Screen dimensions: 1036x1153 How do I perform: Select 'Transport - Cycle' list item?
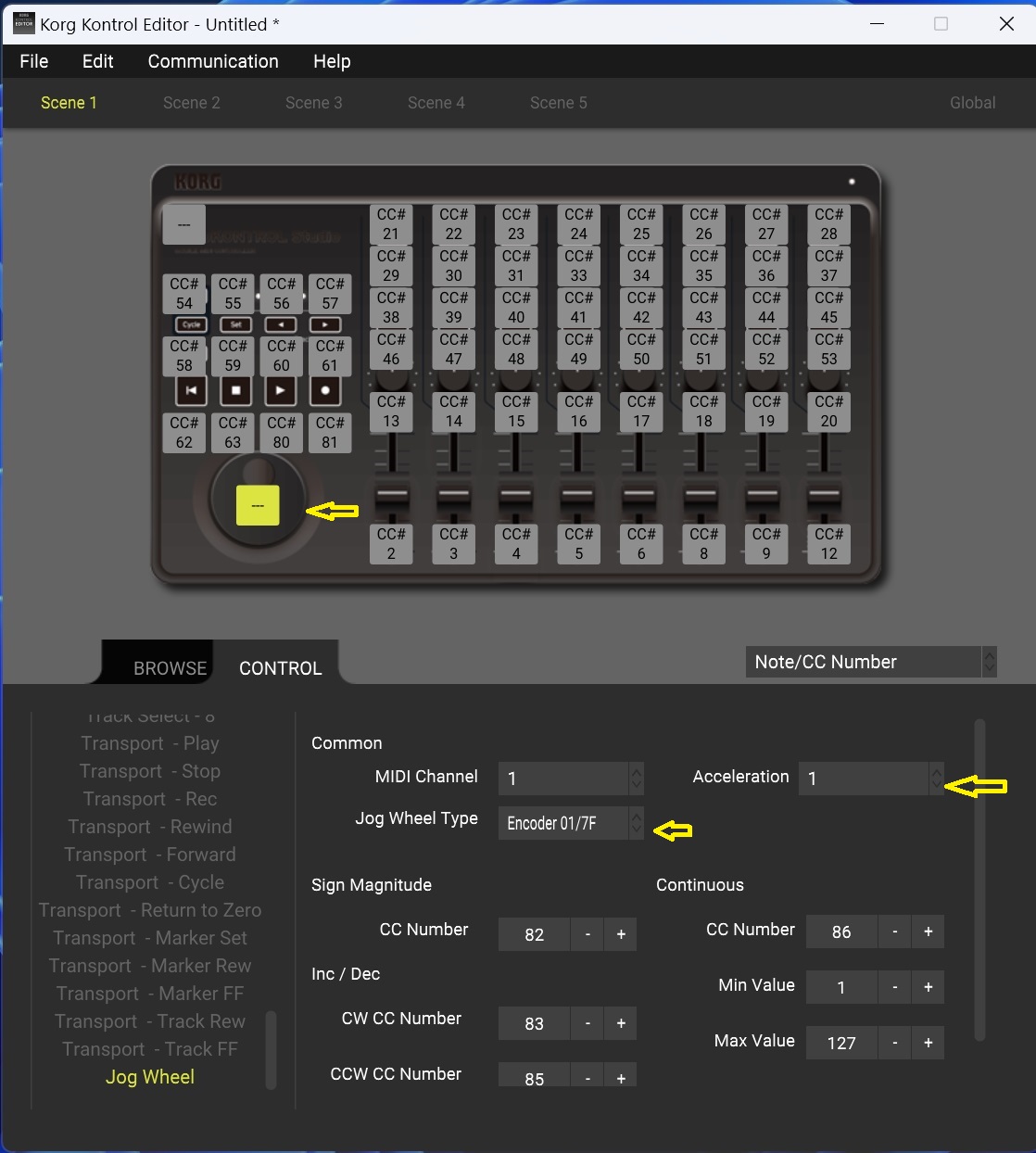(x=150, y=882)
